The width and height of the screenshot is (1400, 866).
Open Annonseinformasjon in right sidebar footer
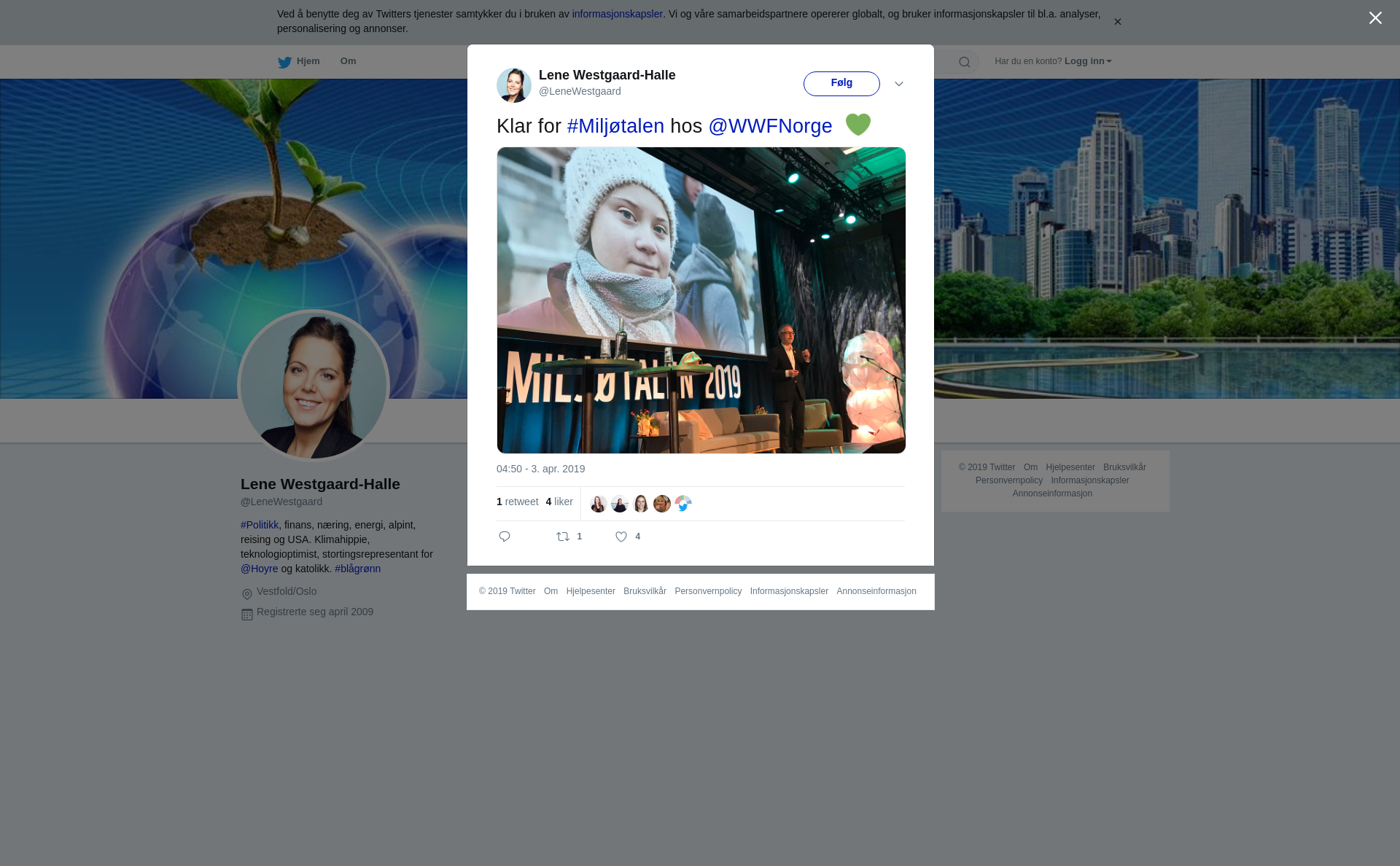point(1052,494)
